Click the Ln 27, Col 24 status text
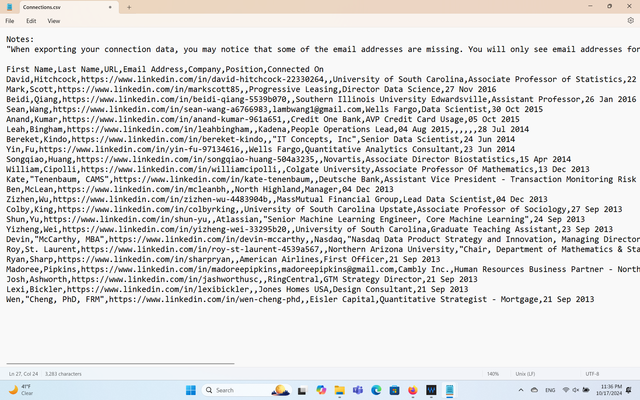640x400 pixels. pos(23,373)
